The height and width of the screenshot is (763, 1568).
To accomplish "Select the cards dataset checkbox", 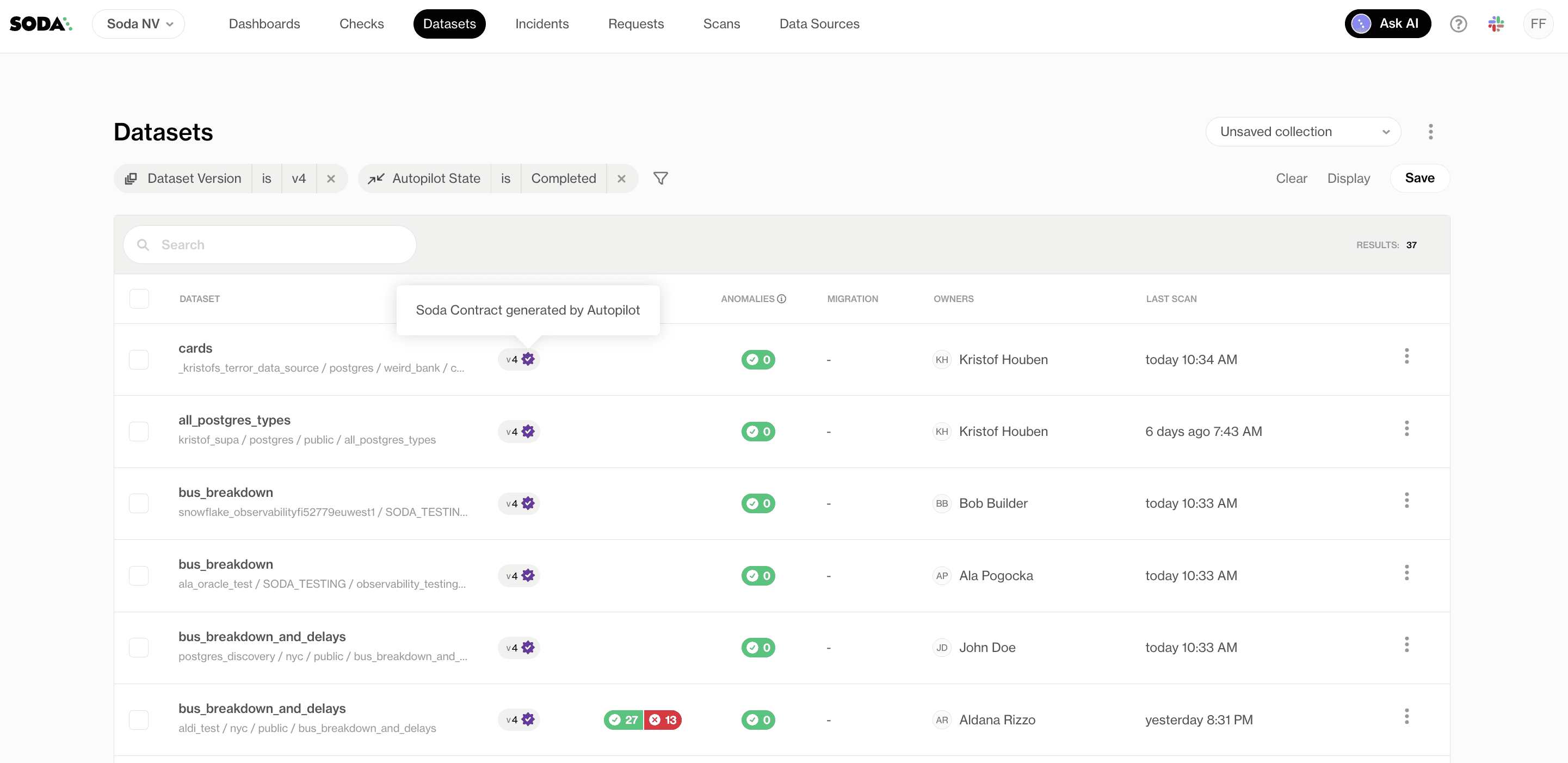I will pyautogui.click(x=139, y=360).
